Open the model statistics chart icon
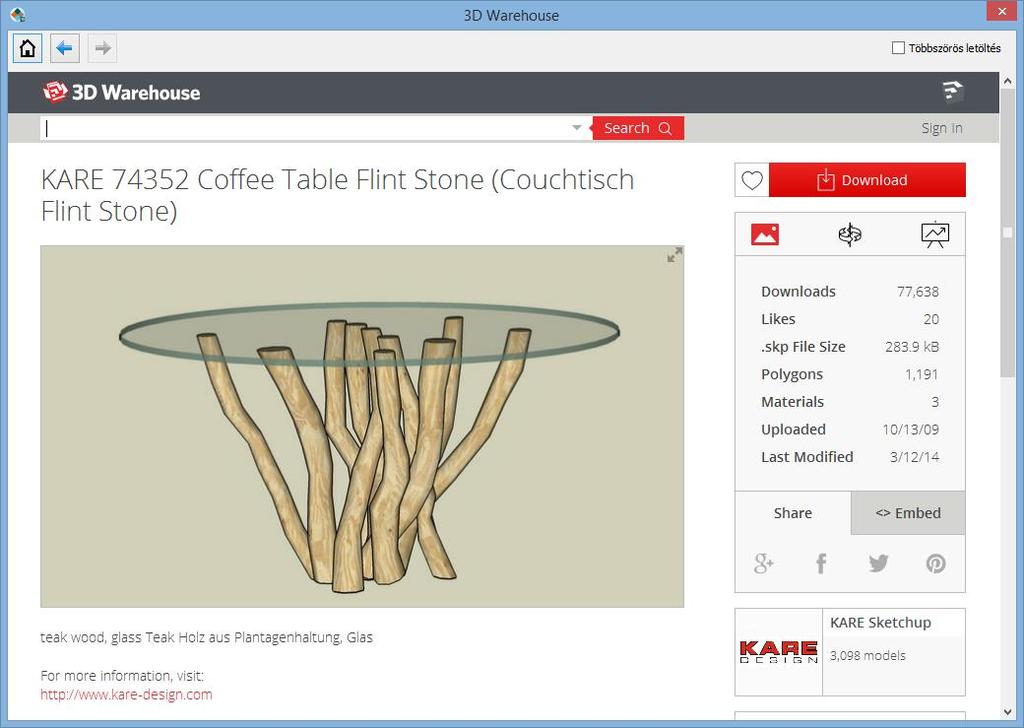 click(x=935, y=234)
